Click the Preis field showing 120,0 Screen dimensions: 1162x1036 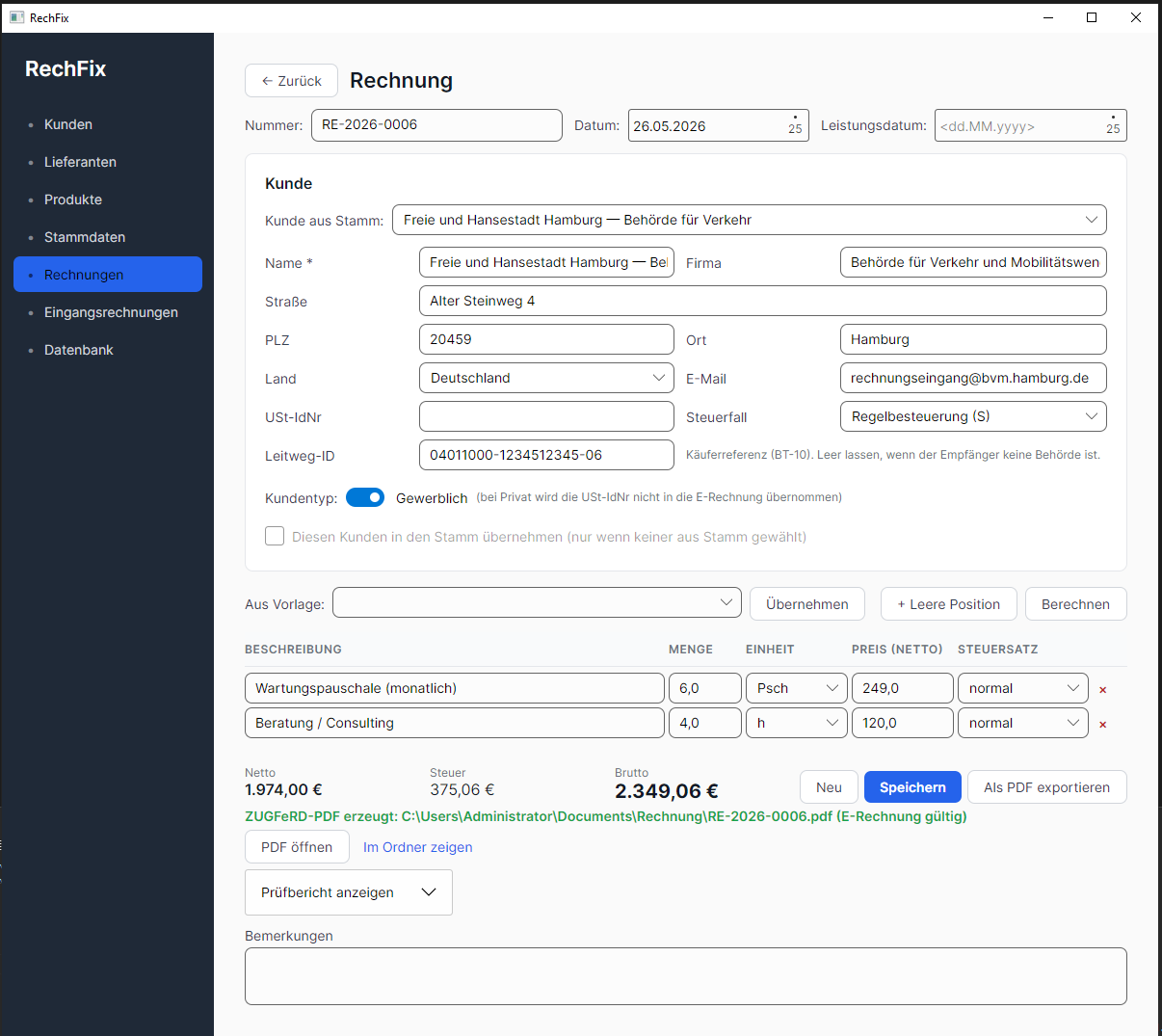tap(903, 723)
